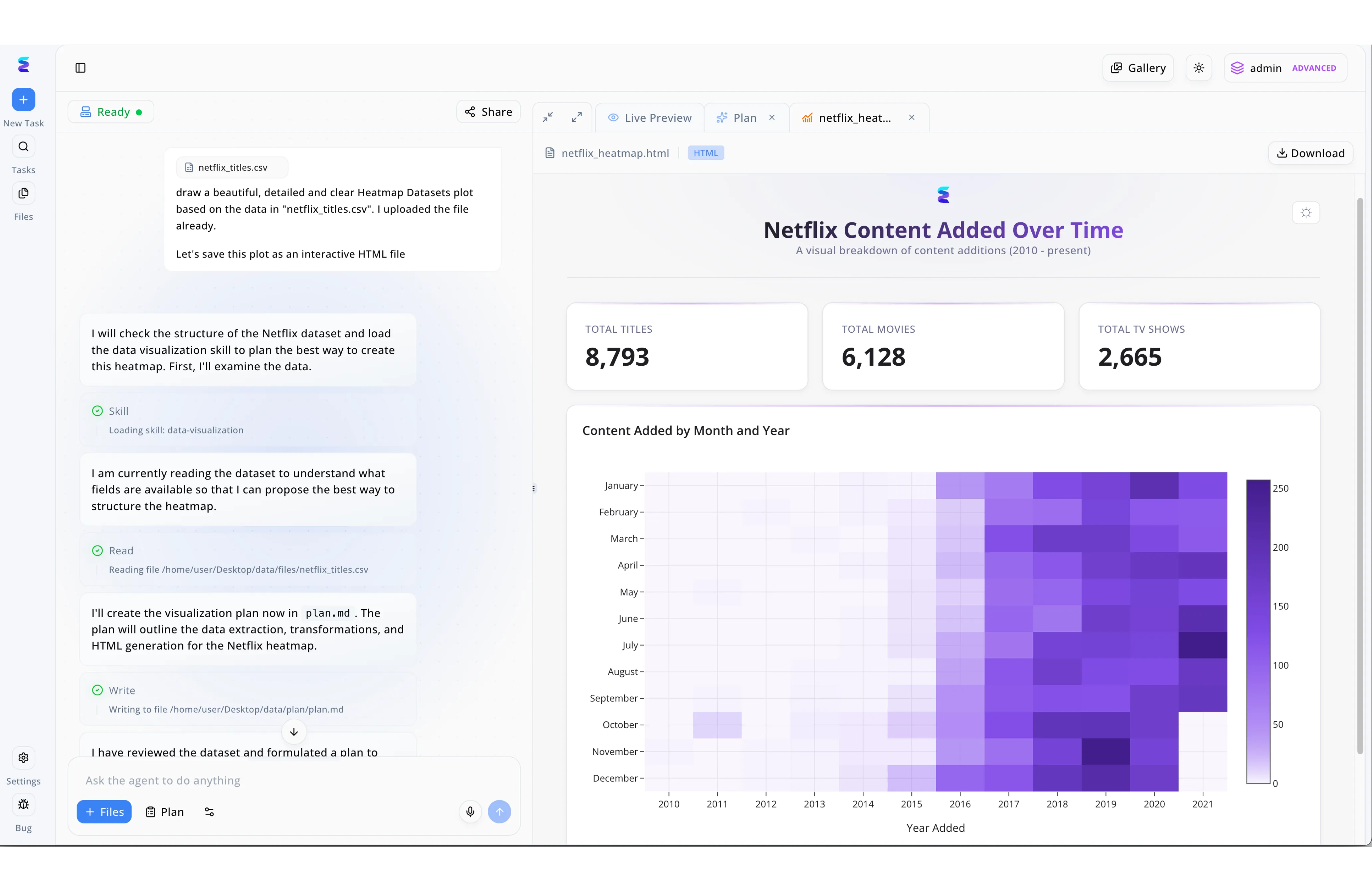
Task: Jump to latest message with down arrow
Action: click(x=293, y=732)
